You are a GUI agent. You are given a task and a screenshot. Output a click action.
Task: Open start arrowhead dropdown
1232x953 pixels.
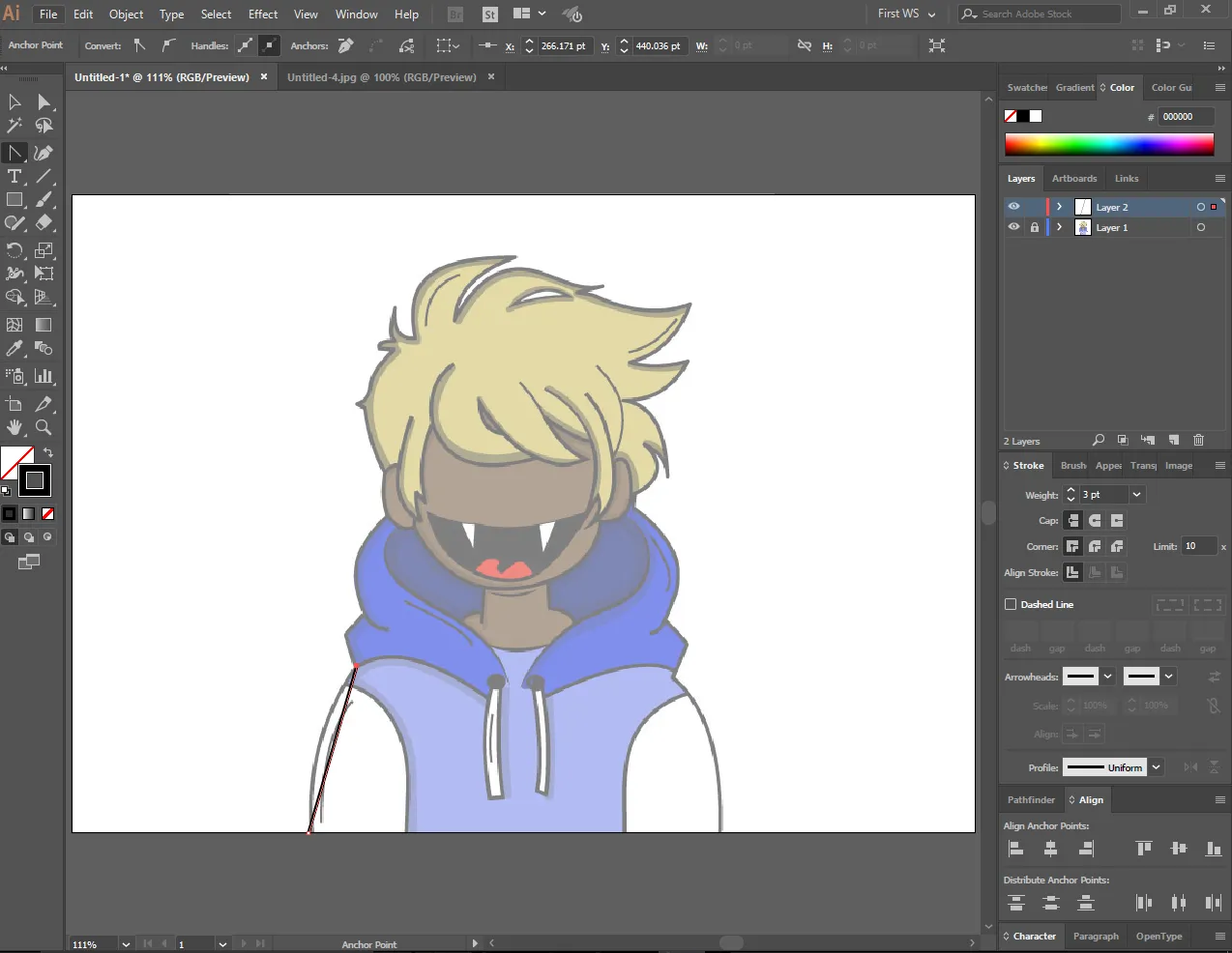click(x=1108, y=677)
